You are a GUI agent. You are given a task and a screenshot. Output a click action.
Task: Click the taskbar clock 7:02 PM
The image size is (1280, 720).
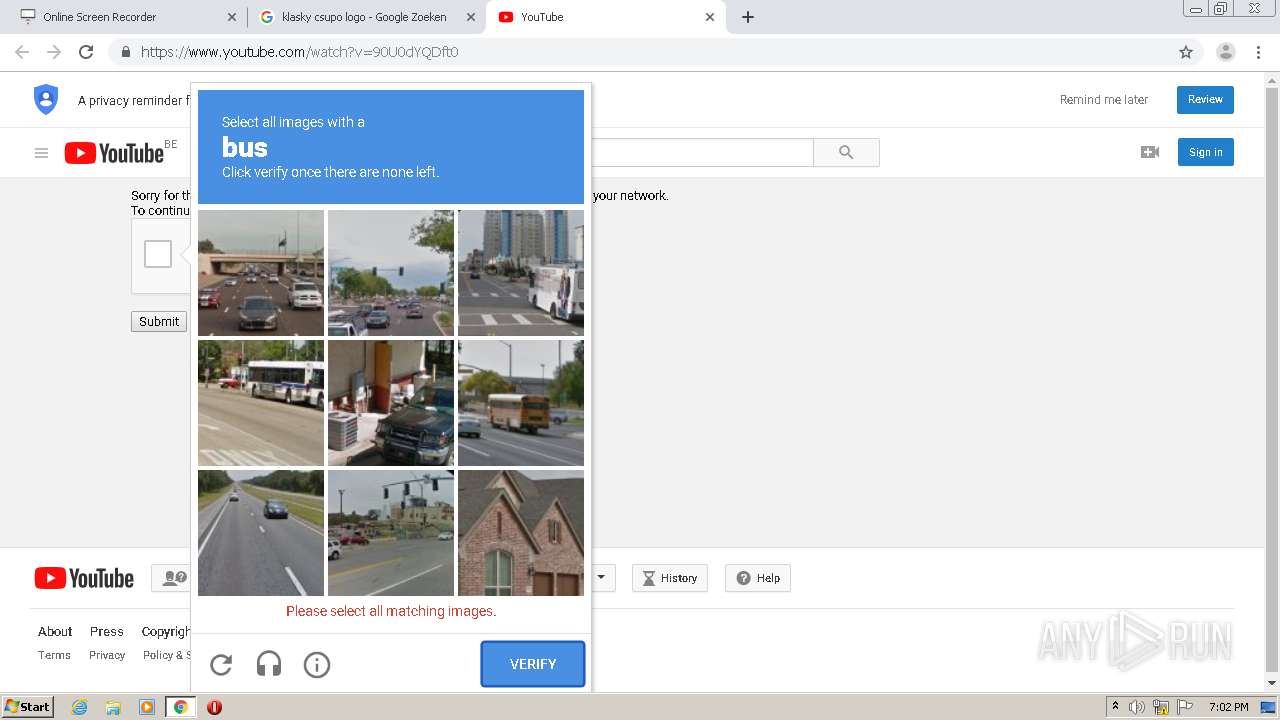1228,707
